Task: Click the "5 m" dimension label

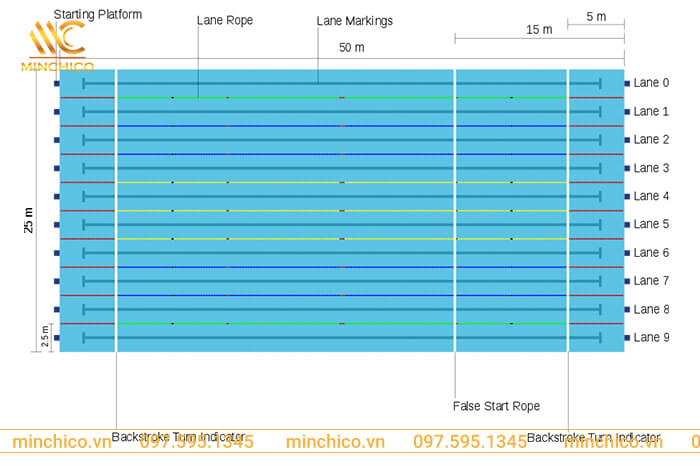Action: tap(596, 17)
